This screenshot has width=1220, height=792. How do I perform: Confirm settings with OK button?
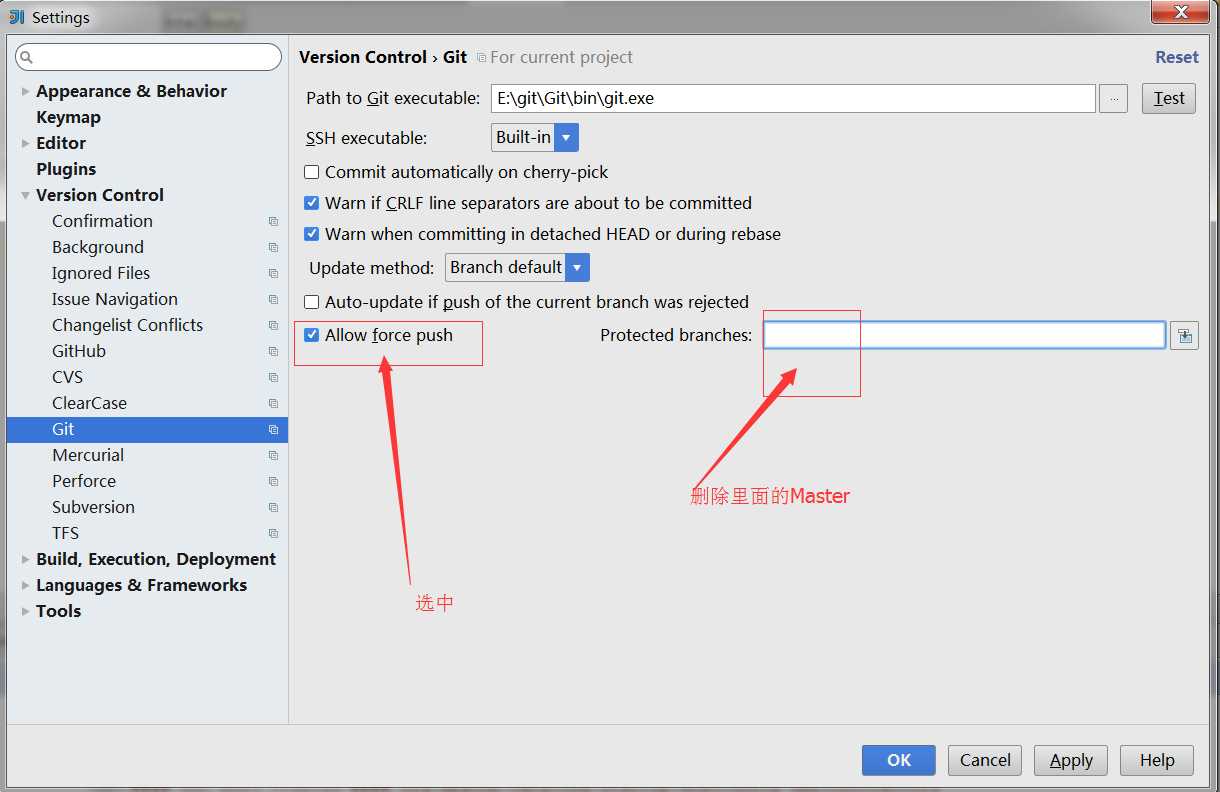pos(899,760)
